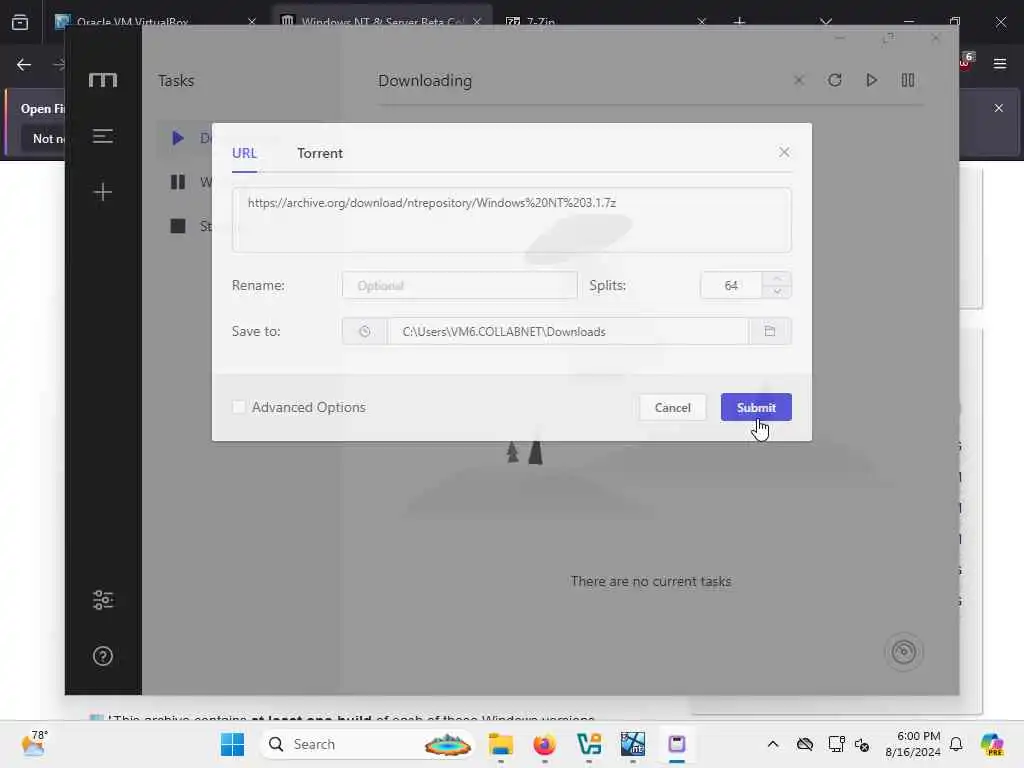The image size is (1024, 768).
Task: Click the Splits value field
Action: [731, 285]
